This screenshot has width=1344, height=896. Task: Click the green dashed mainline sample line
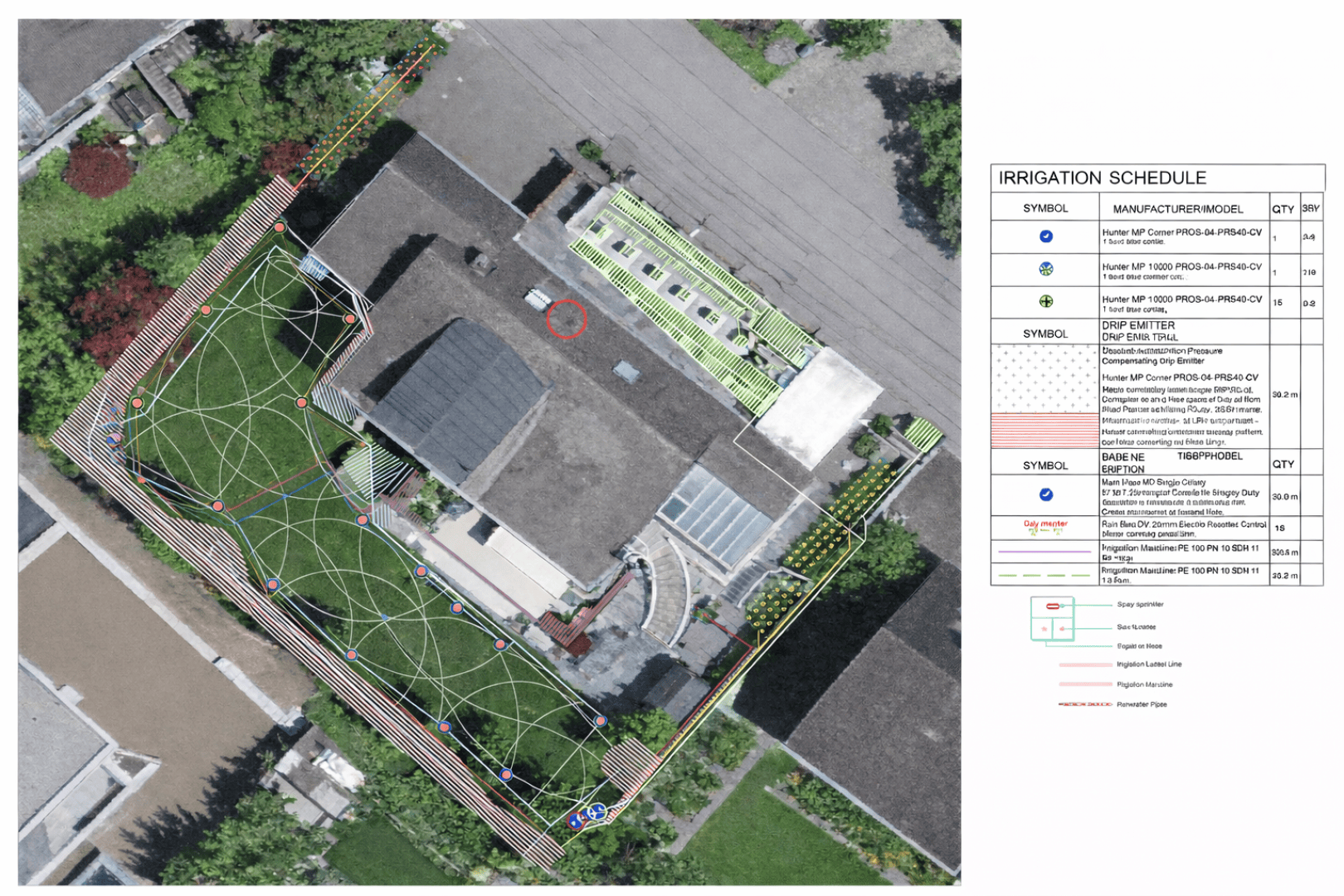pos(1045,574)
